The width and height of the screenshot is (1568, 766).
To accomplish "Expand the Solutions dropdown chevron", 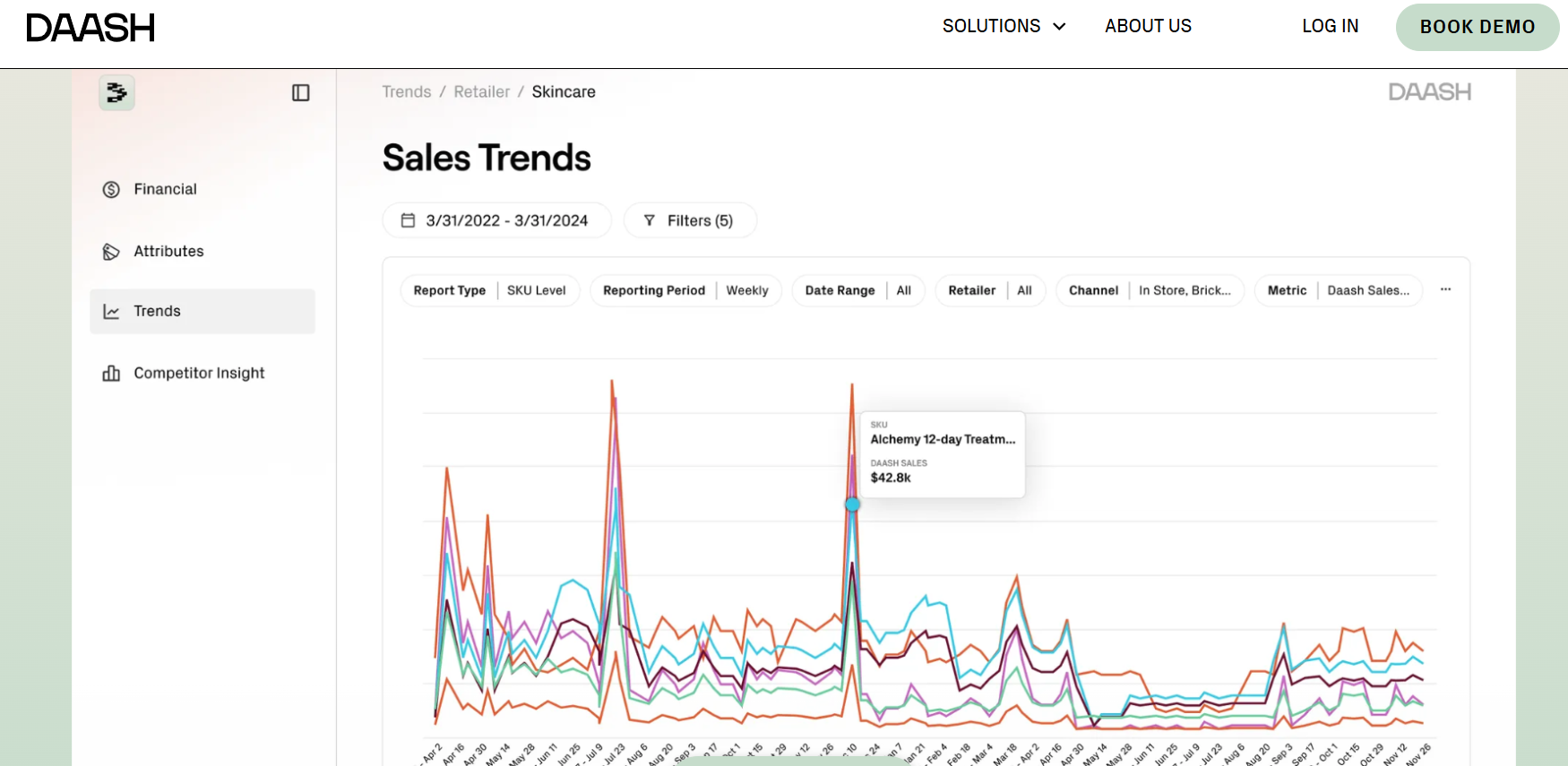I will click(1059, 27).
